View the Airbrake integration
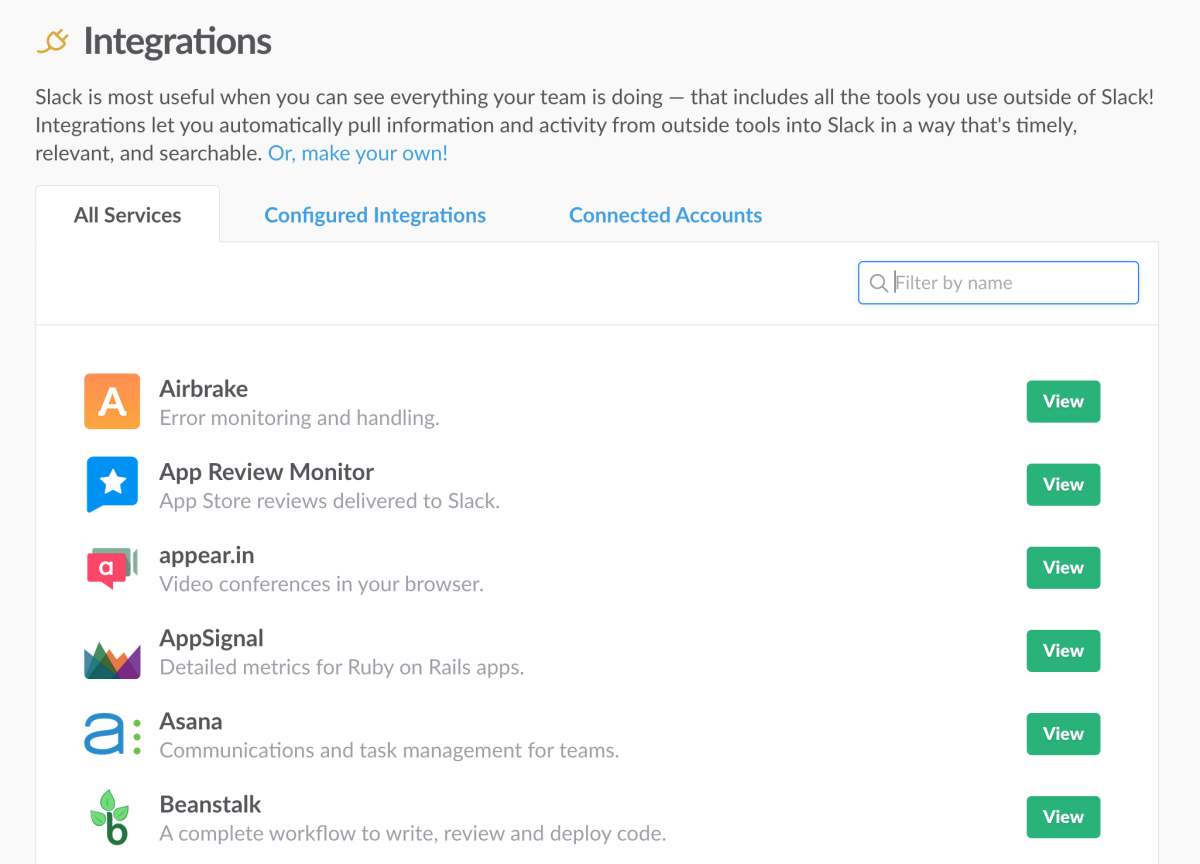Image resolution: width=1200 pixels, height=864 pixels. (1063, 401)
